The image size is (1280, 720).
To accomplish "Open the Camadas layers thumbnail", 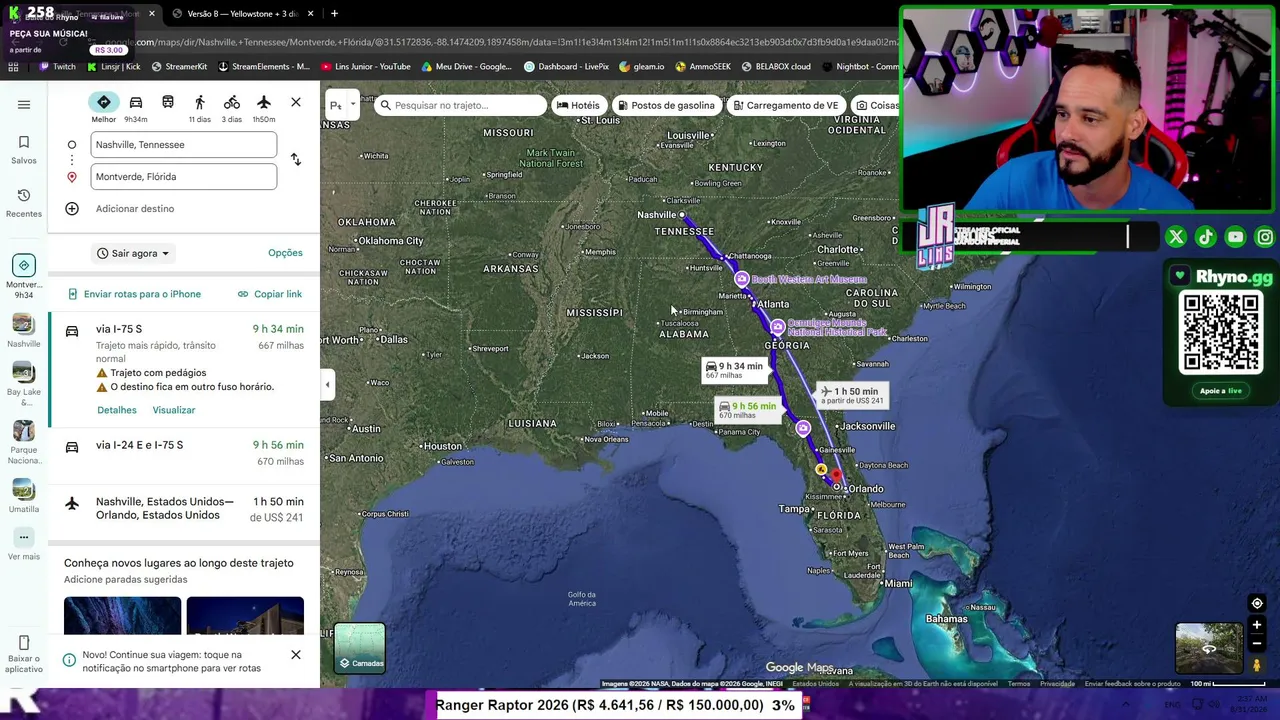I will (360, 648).
